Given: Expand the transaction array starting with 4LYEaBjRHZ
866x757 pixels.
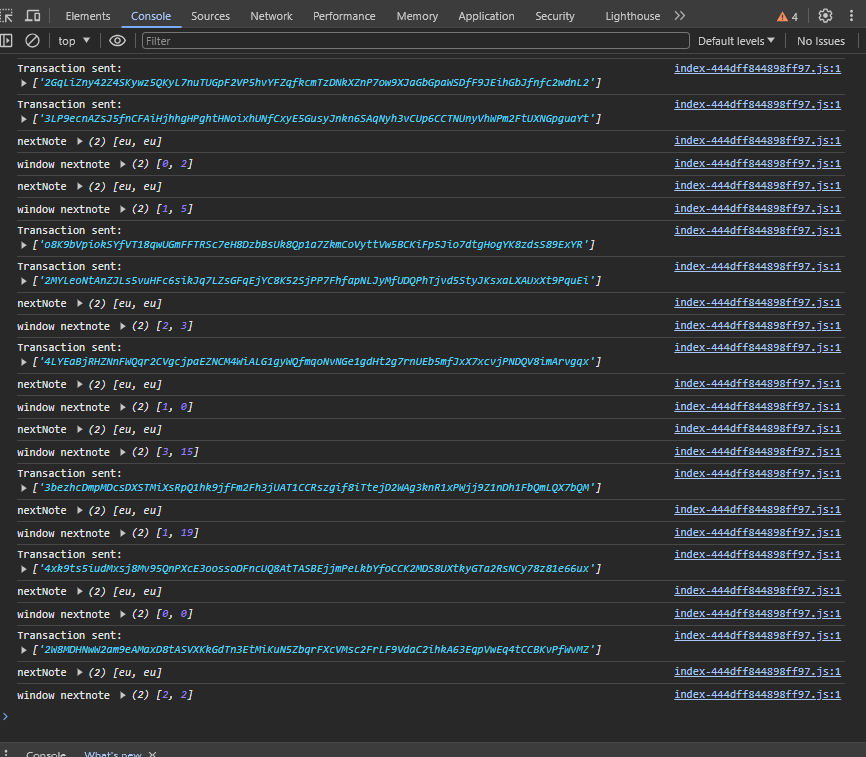Looking at the screenshot, I should coord(24,362).
